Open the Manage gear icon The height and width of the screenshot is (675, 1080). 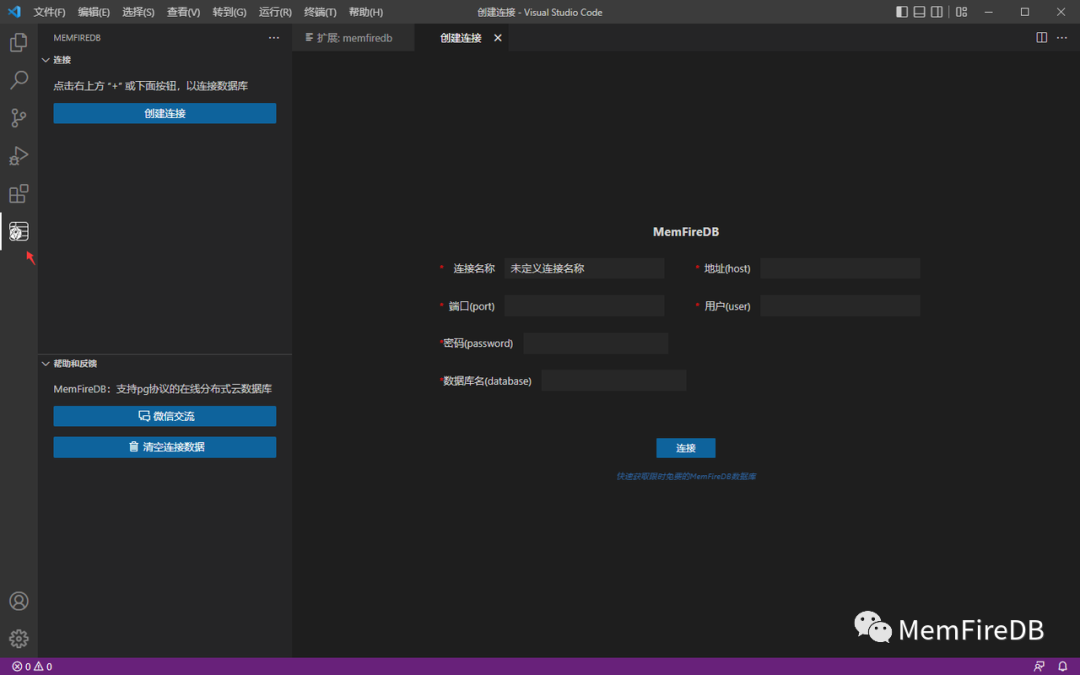(x=19, y=638)
